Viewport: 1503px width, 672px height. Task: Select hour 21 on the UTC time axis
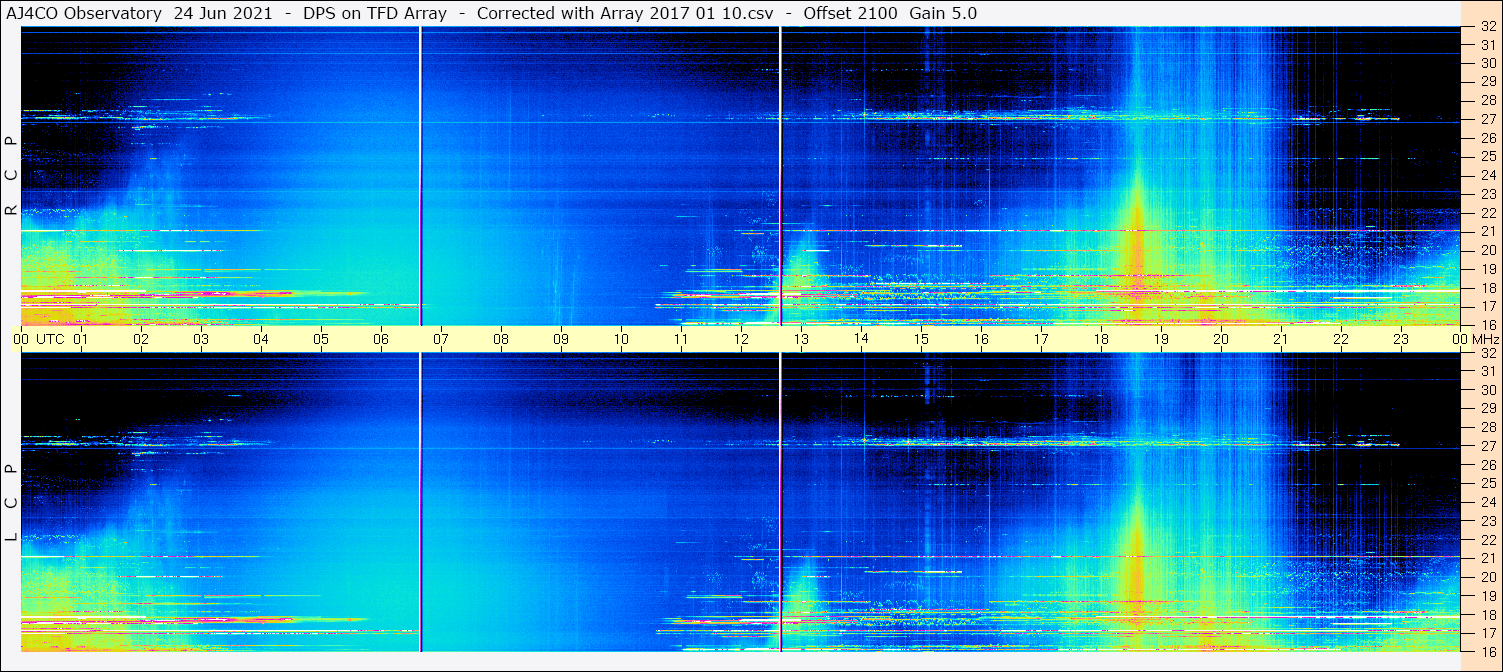click(1281, 339)
